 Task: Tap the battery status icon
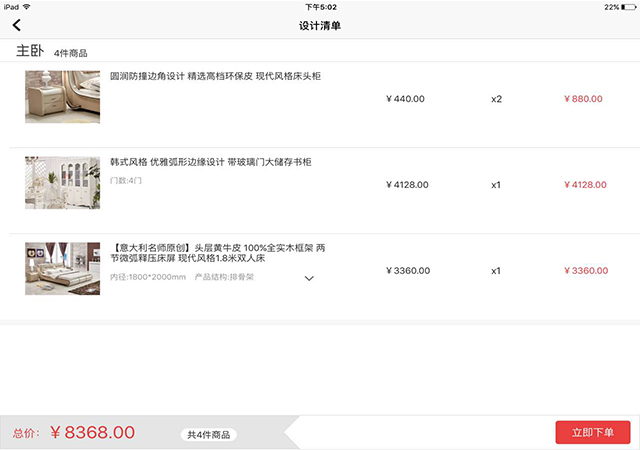point(628,7)
